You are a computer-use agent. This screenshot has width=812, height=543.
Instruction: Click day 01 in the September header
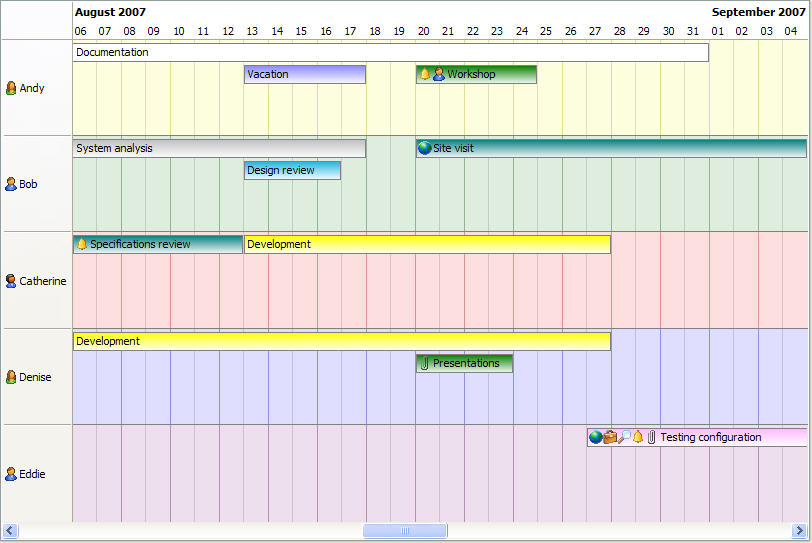[717, 31]
